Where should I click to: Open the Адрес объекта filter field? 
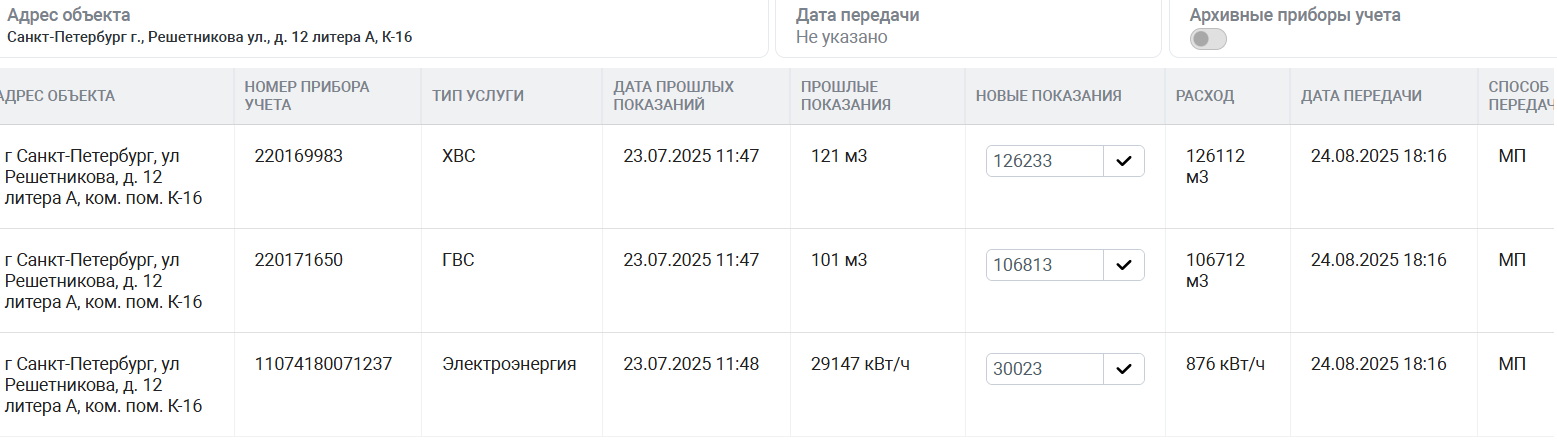384,28
